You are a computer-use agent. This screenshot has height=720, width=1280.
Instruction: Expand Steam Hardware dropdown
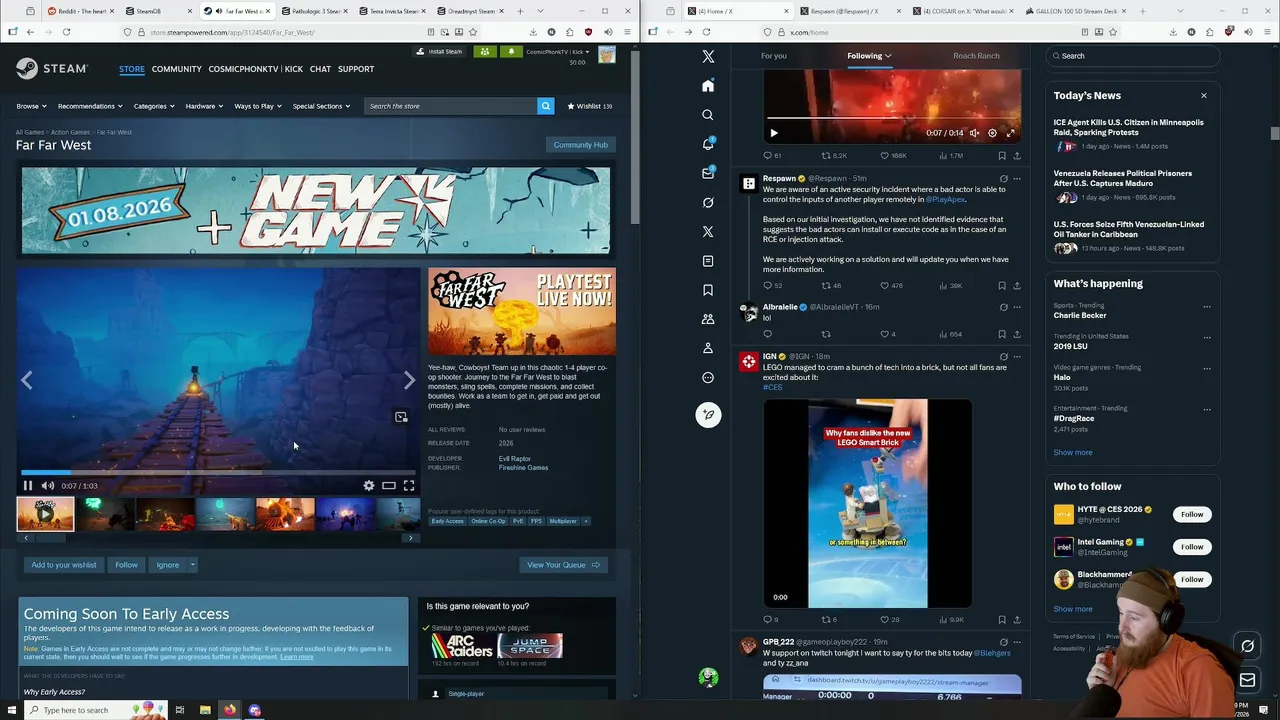tap(204, 106)
